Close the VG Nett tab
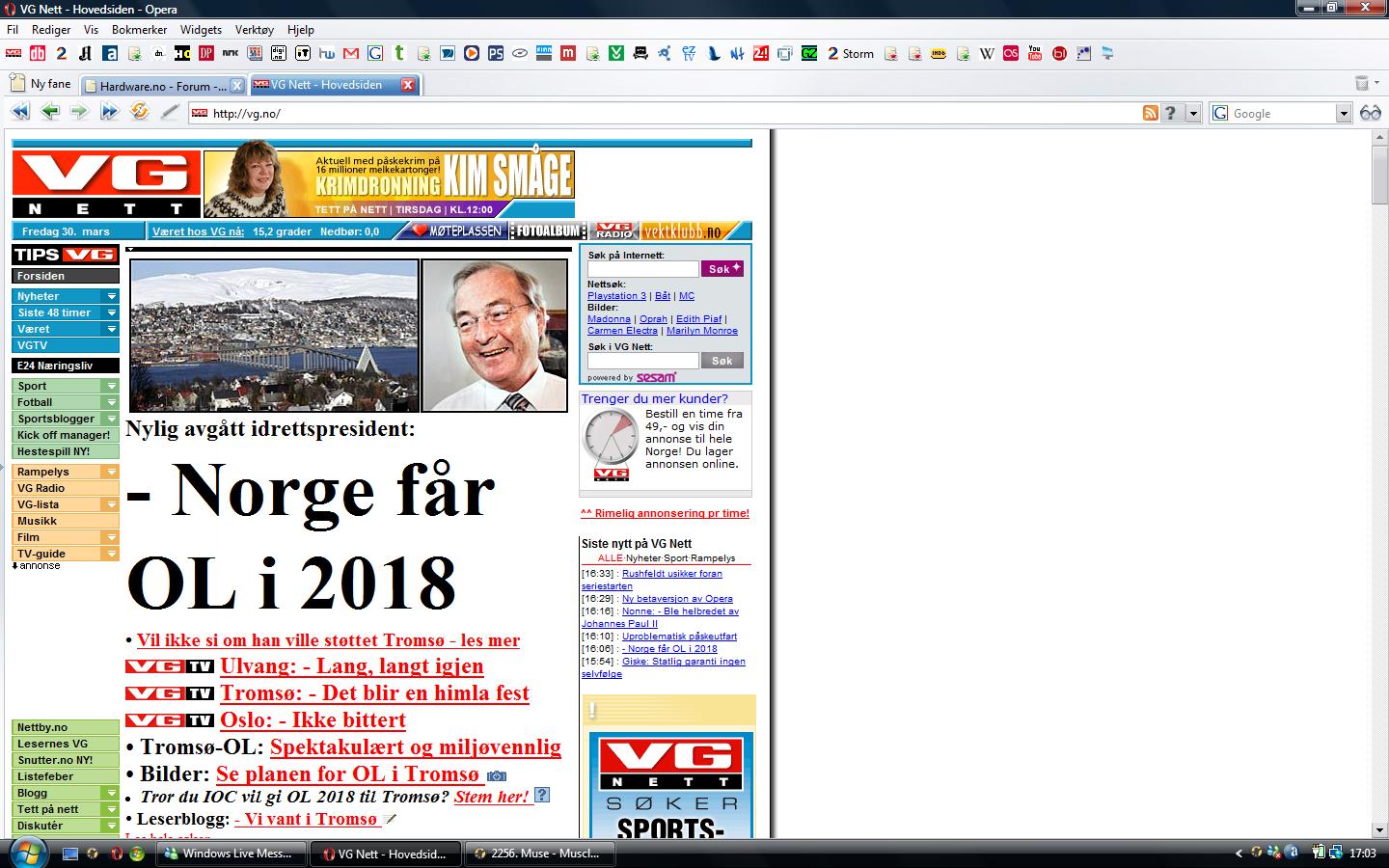This screenshot has height=868, width=1389. [x=408, y=85]
